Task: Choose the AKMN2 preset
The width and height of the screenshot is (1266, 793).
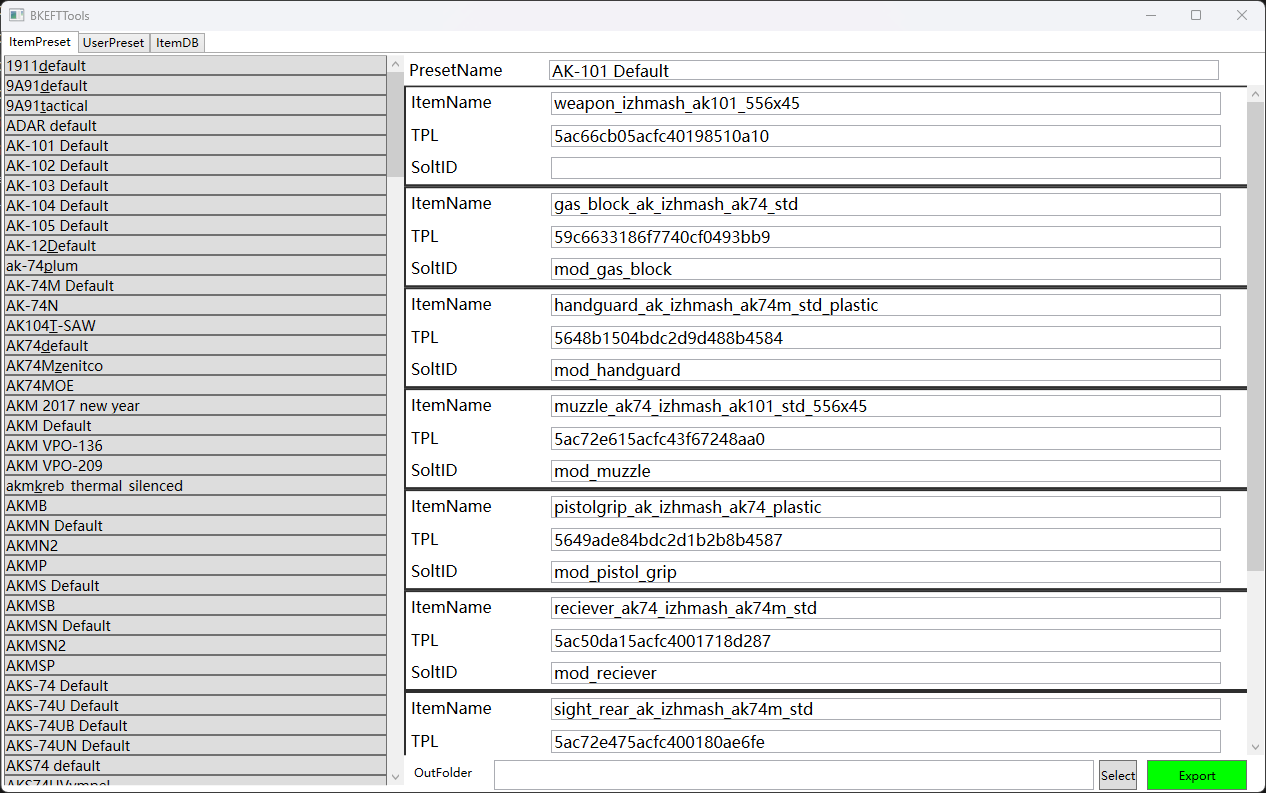Action: (195, 546)
